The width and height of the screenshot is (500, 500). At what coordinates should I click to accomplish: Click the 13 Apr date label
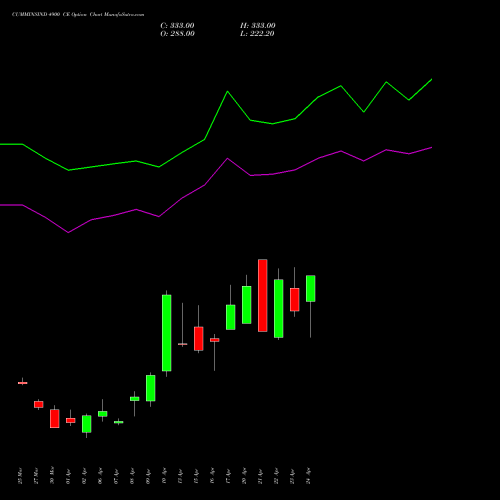click(180, 476)
